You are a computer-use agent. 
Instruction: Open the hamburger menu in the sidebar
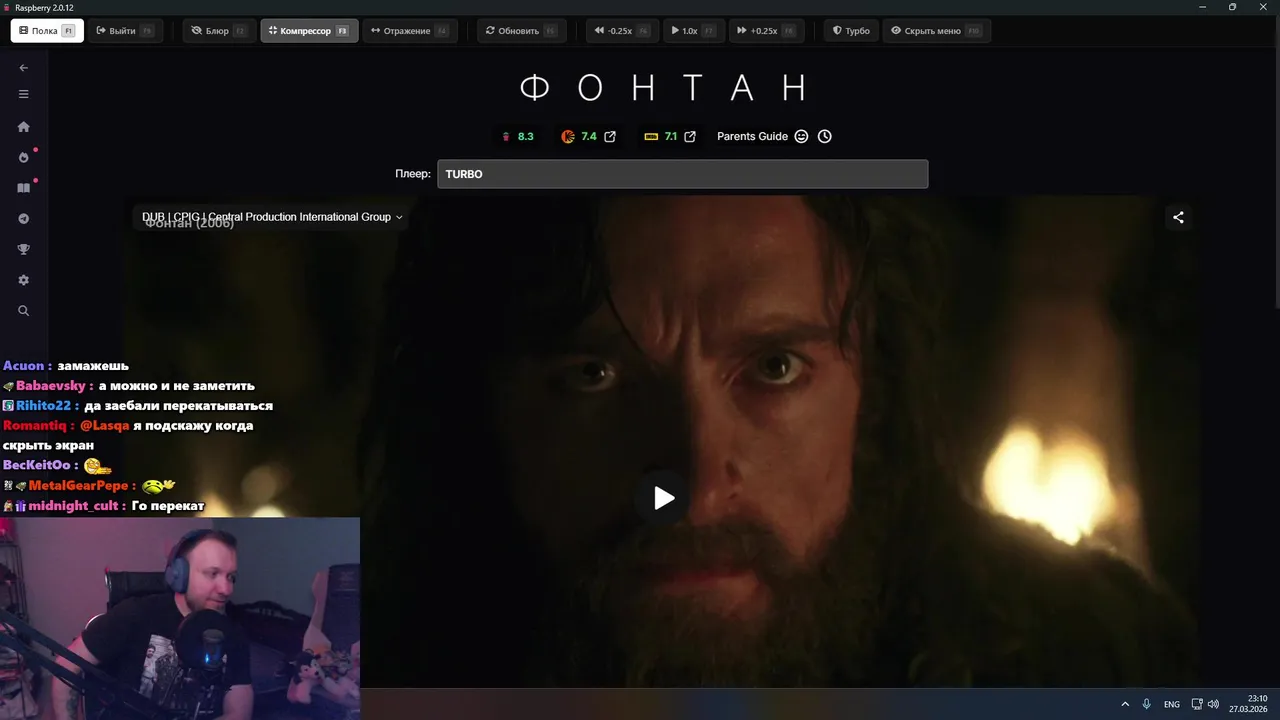(x=24, y=94)
